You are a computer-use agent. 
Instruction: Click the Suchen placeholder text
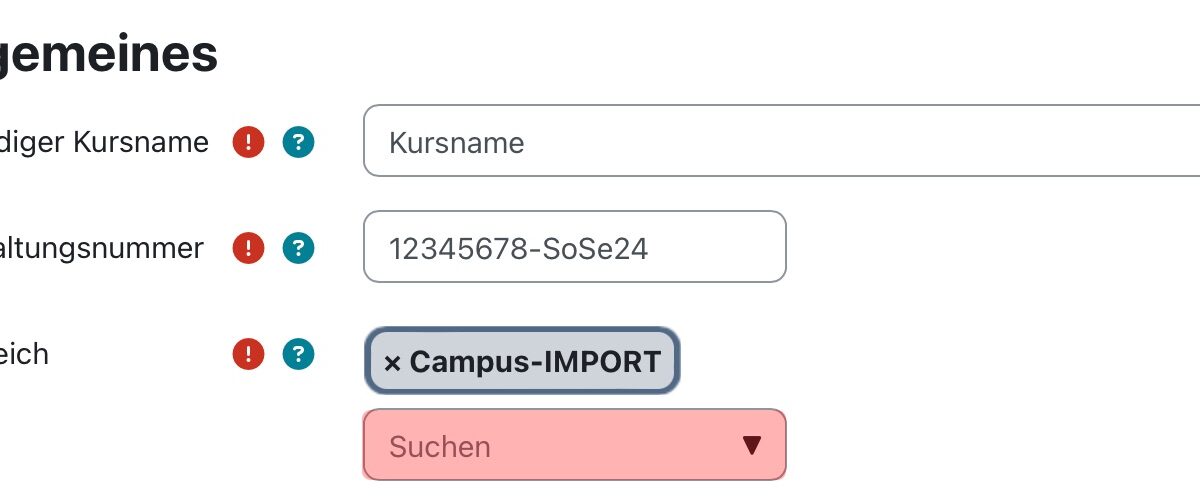pyautogui.click(x=440, y=446)
